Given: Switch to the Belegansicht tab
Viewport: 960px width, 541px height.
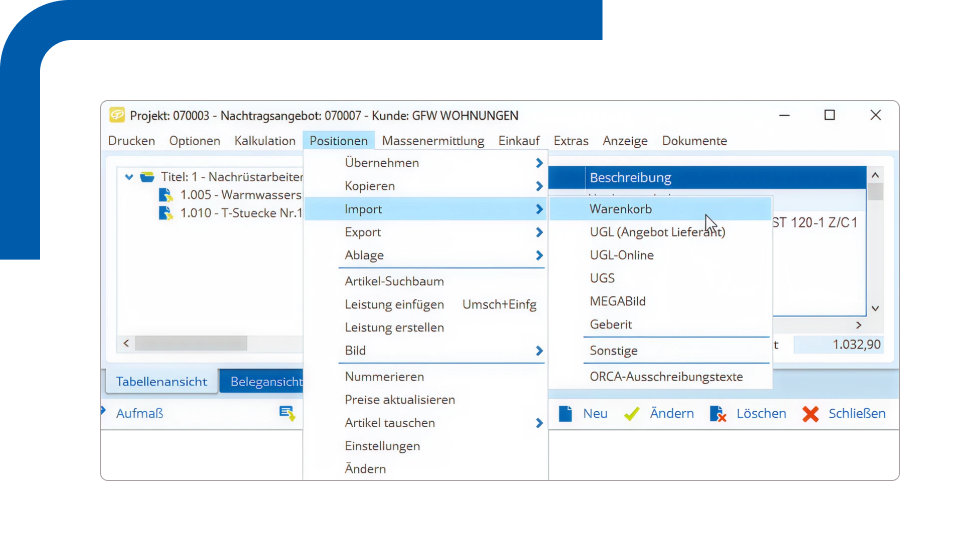Looking at the screenshot, I should click(x=262, y=381).
